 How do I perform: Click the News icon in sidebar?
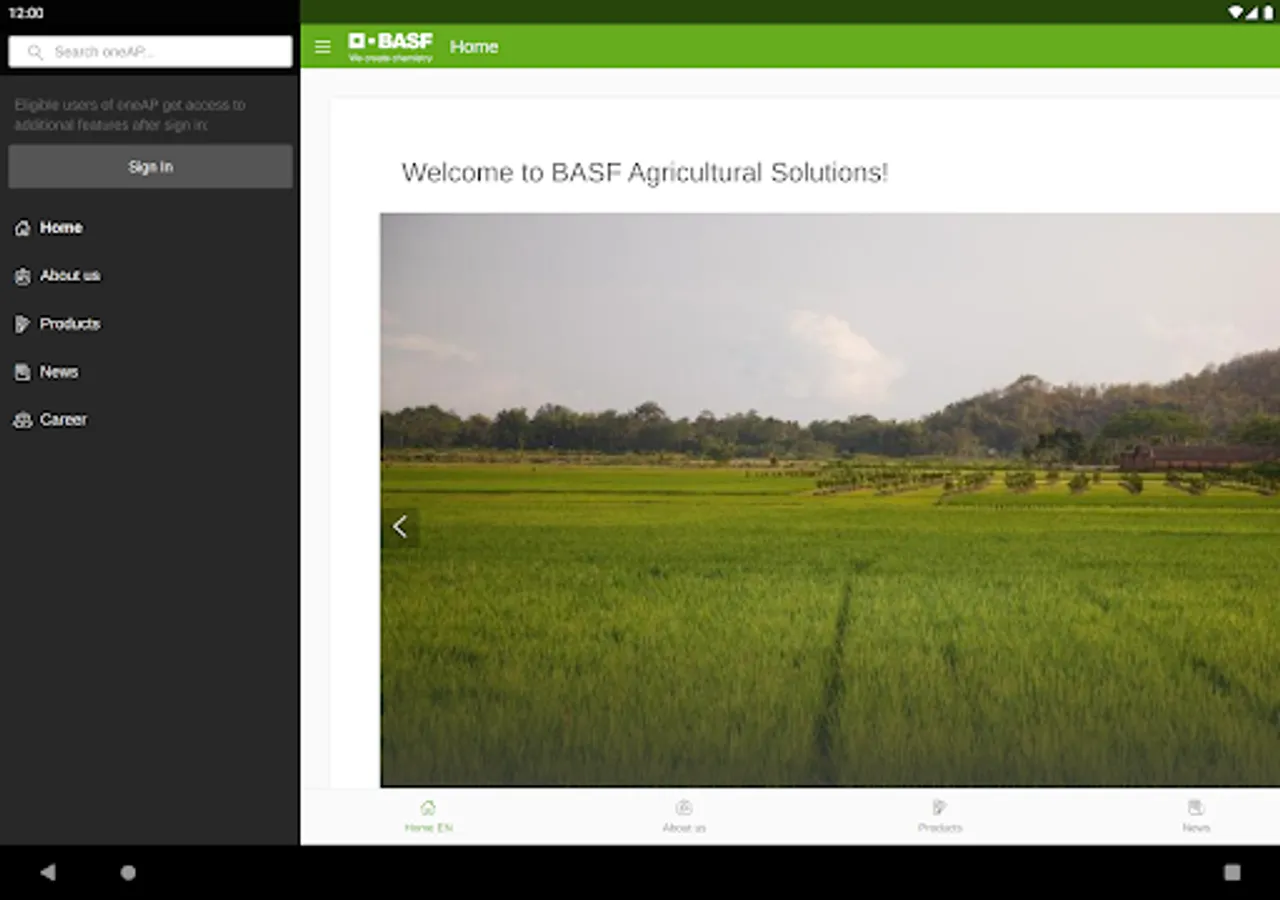click(x=22, y=372)
